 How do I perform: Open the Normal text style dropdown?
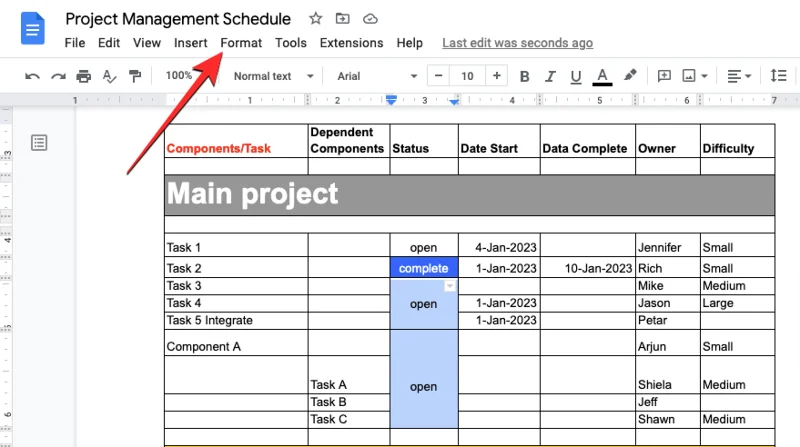click(x=273, y=76)
